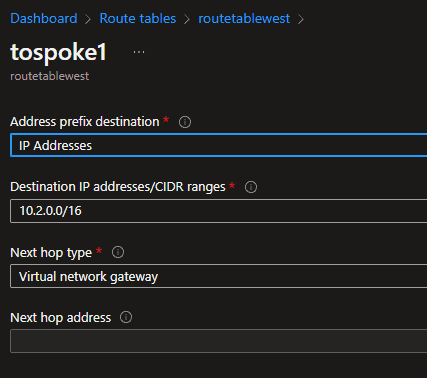Open the ellipsis more options menu beside tospoke1
Image resolution: width=427 pixels, height=378 pixels.
coord(139,52)
